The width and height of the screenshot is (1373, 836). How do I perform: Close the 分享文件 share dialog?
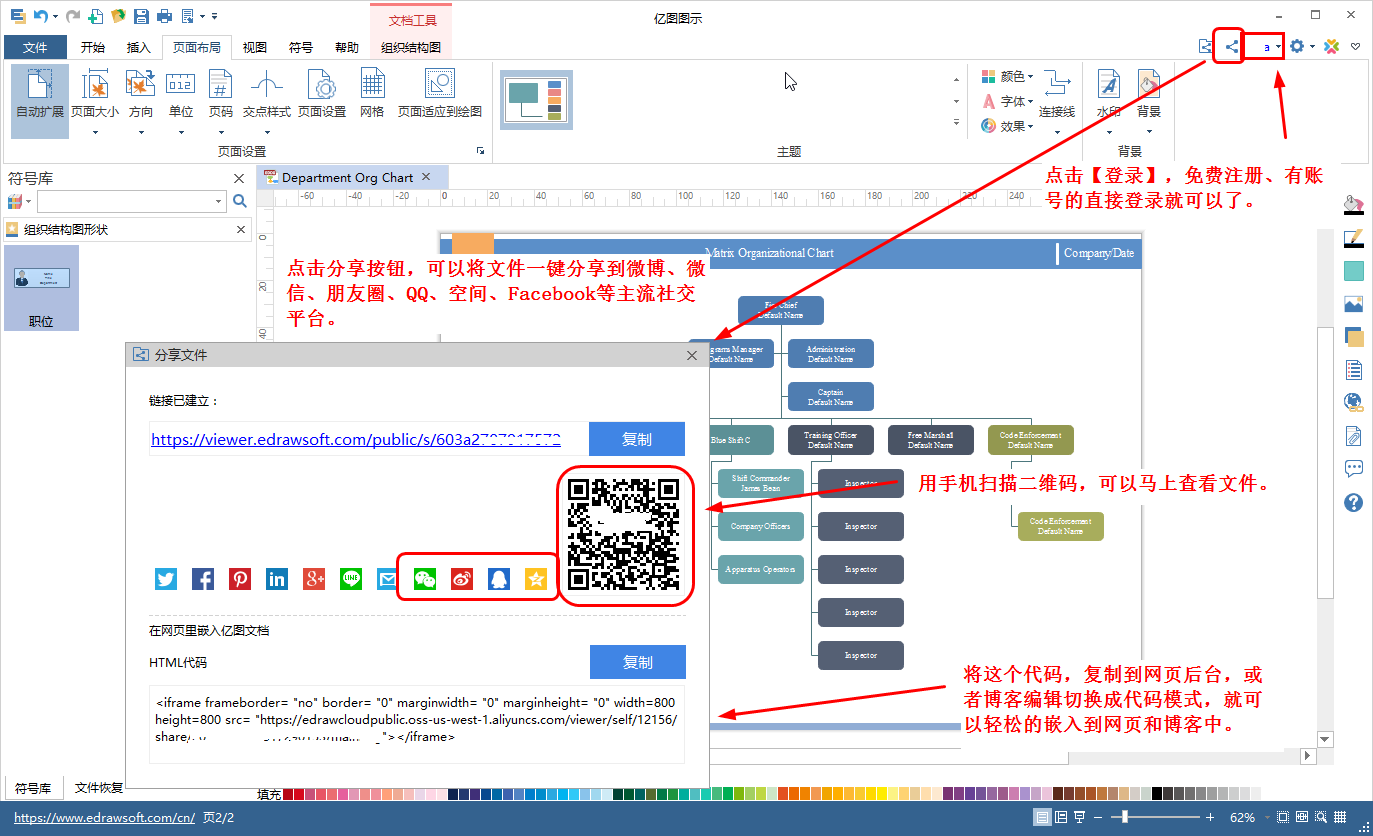pos(692,355)
